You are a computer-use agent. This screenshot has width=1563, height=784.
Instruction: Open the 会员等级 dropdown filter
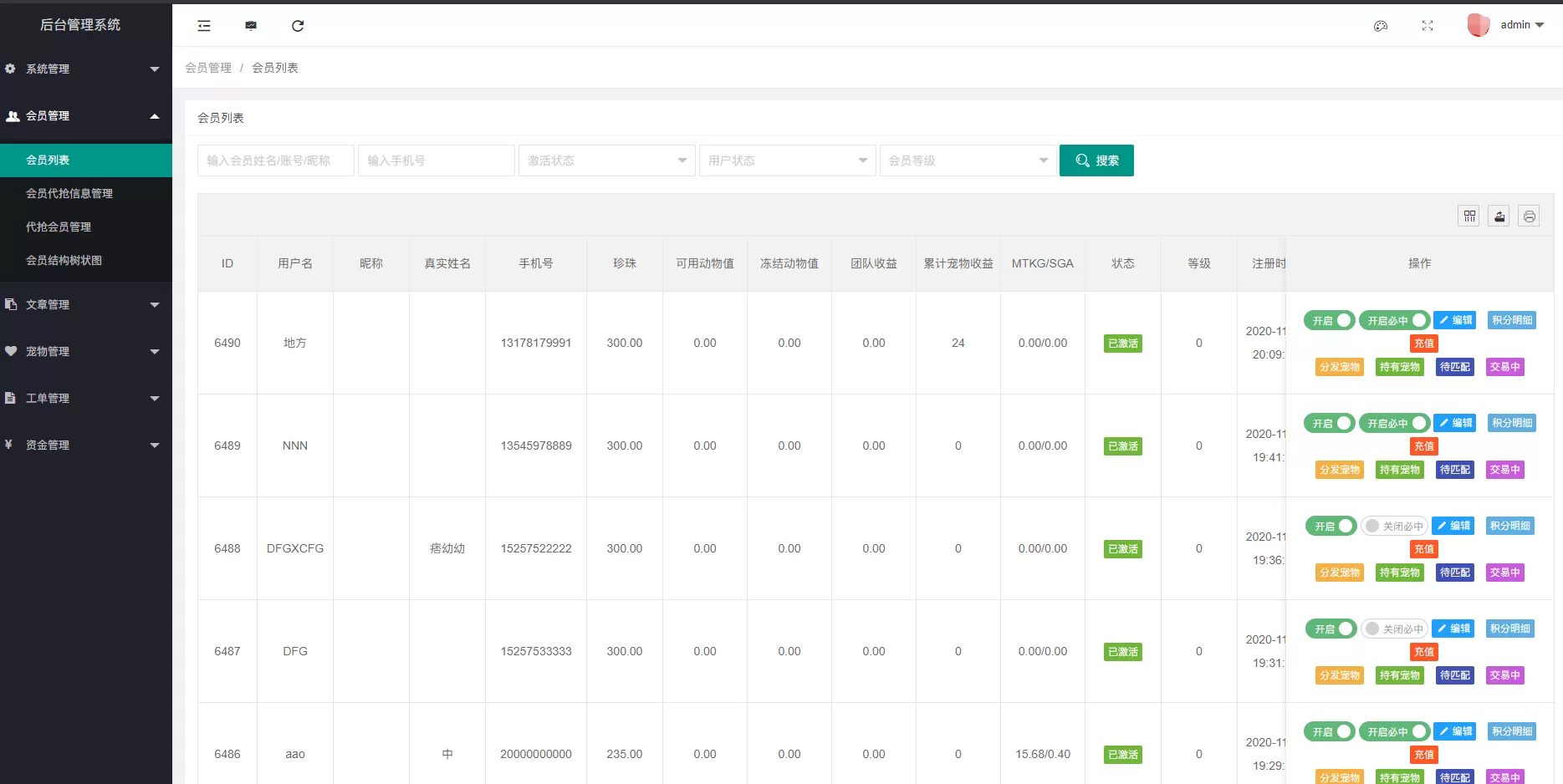(968, 160)
